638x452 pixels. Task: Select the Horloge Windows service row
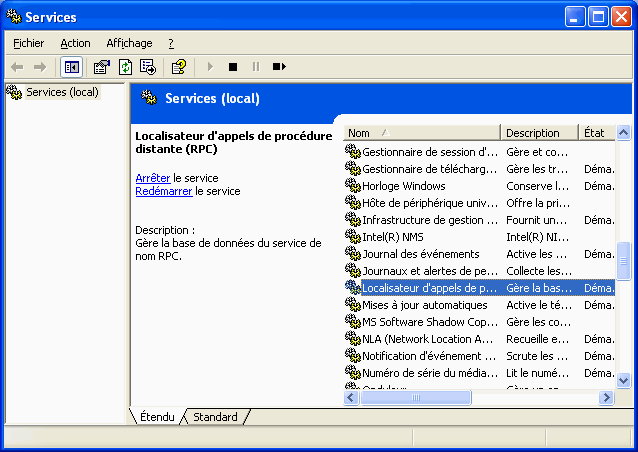click(x=480, y=186)
